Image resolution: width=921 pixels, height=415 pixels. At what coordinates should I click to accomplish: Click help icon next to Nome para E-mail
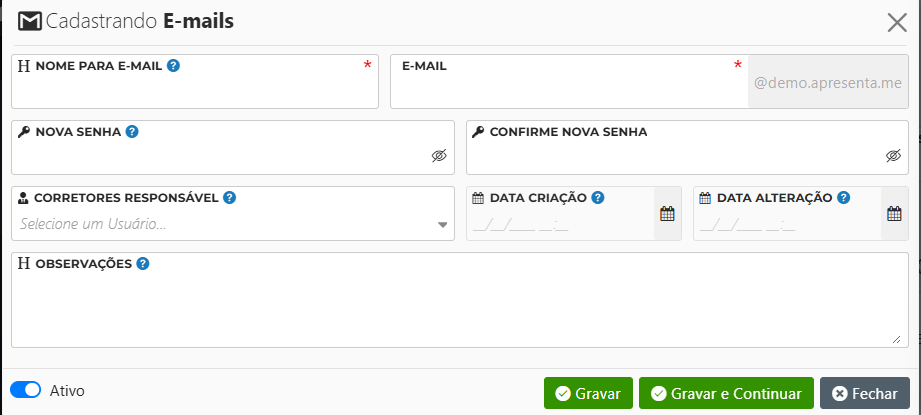pyautogui.click(x=174, y=66)
